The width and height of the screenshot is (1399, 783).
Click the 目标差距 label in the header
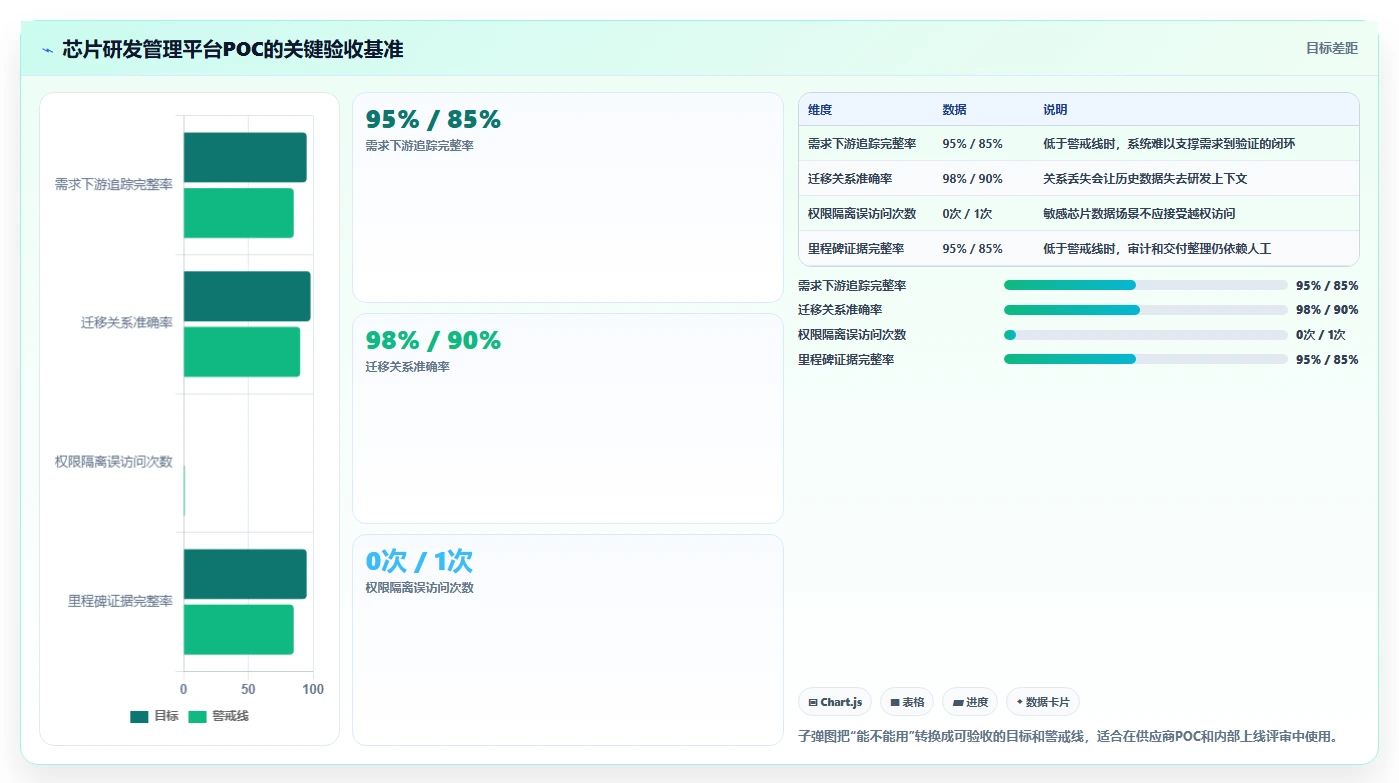[x=1332, y=48]
